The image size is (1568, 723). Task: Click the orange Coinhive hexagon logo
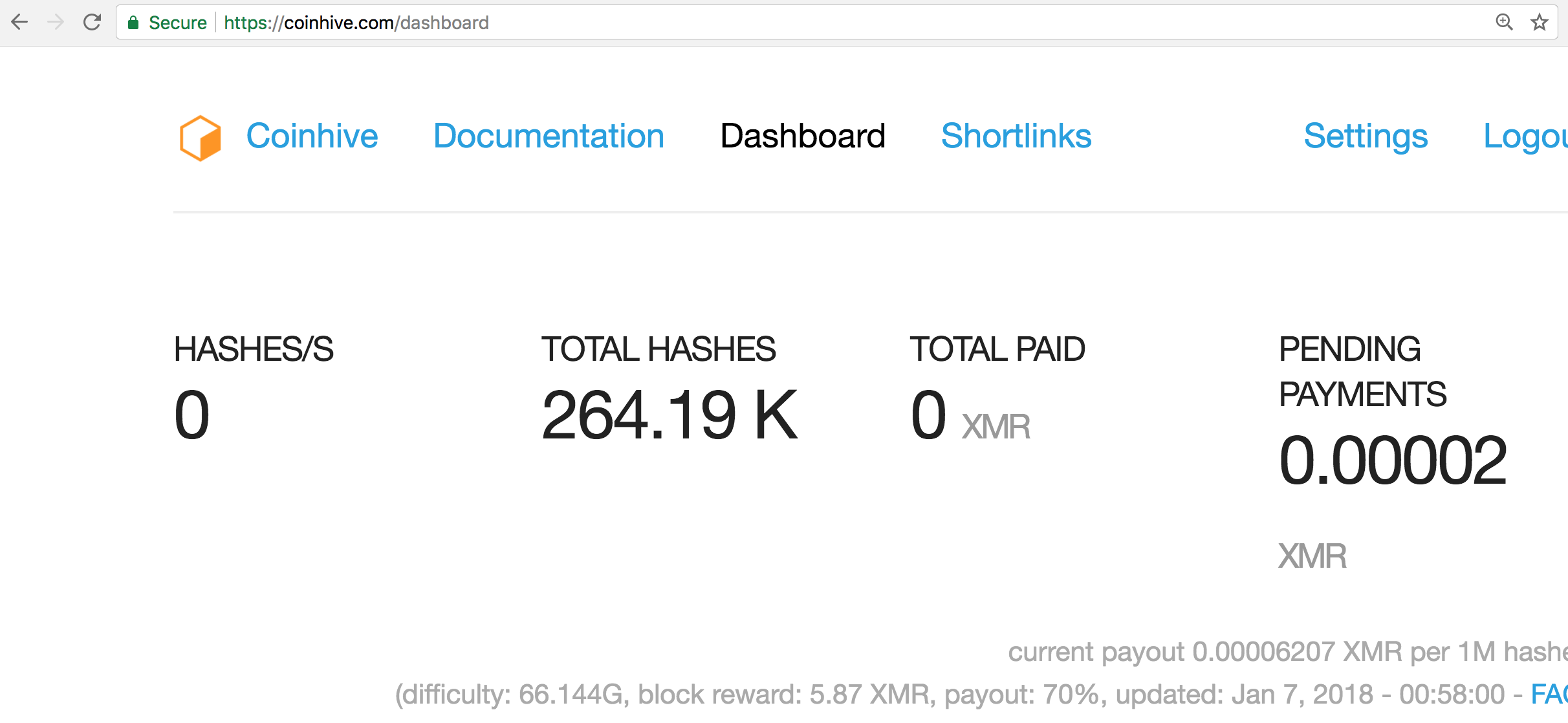click(201, 137)
